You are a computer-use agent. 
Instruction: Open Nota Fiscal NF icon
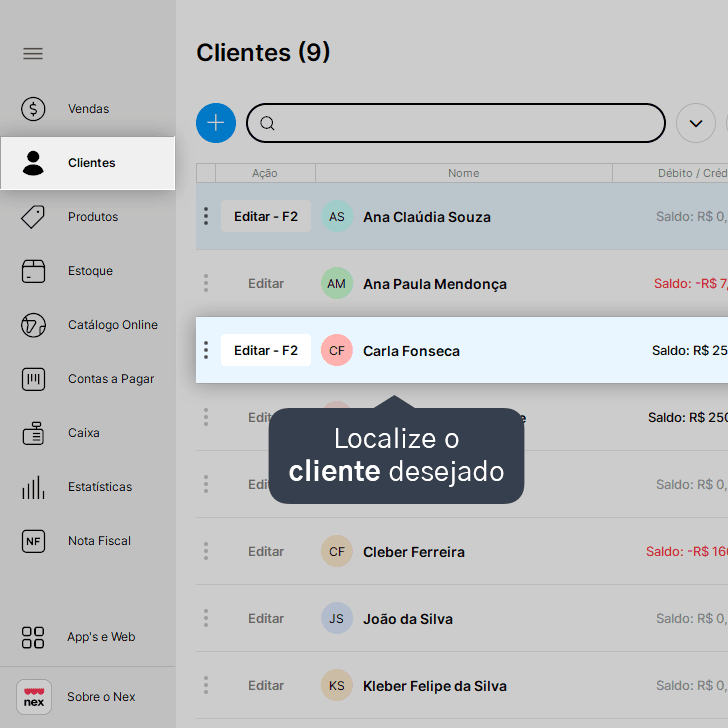pos(33,541)
